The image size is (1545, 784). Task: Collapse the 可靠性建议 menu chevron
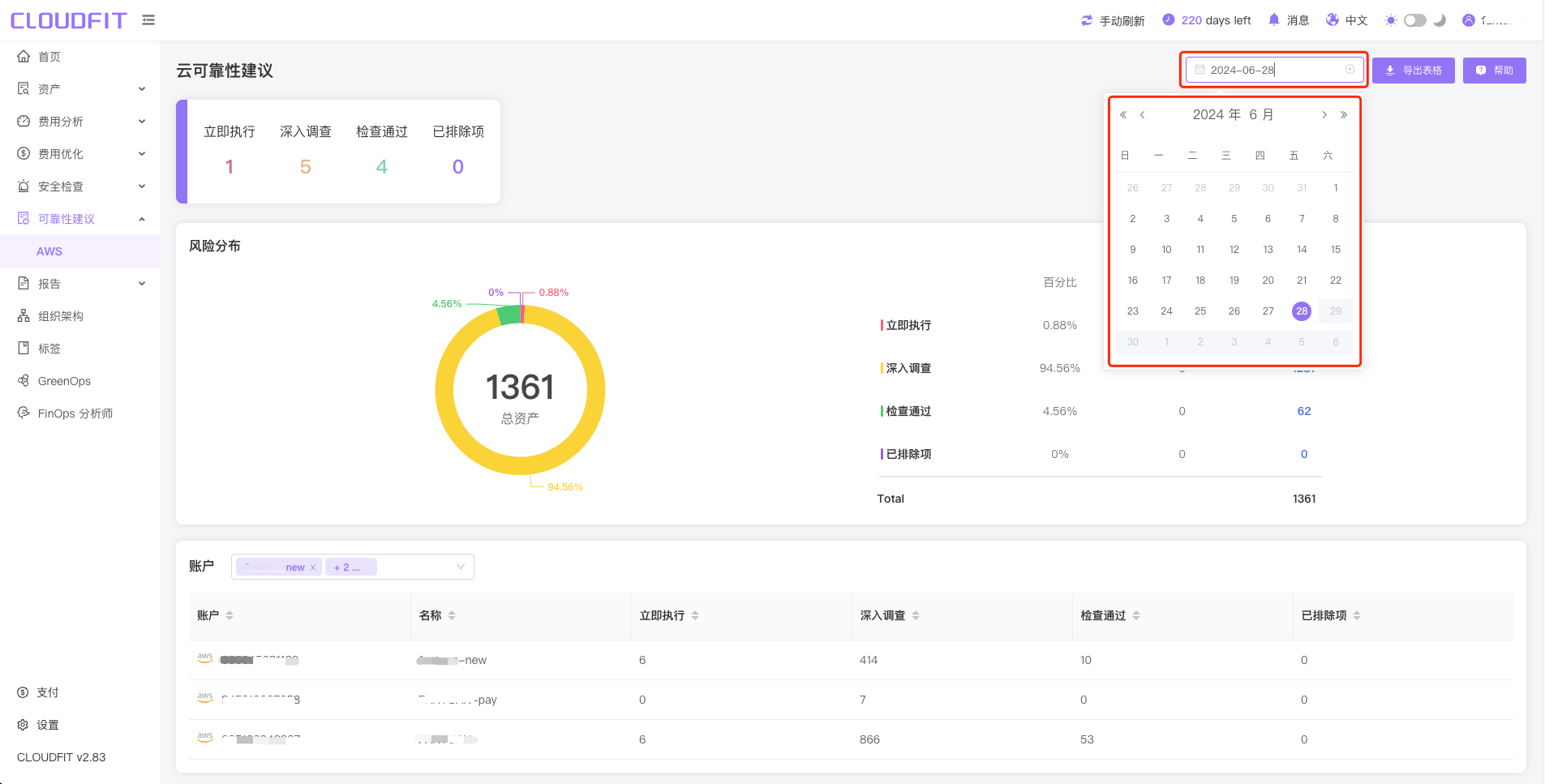(x=142, y=219)
